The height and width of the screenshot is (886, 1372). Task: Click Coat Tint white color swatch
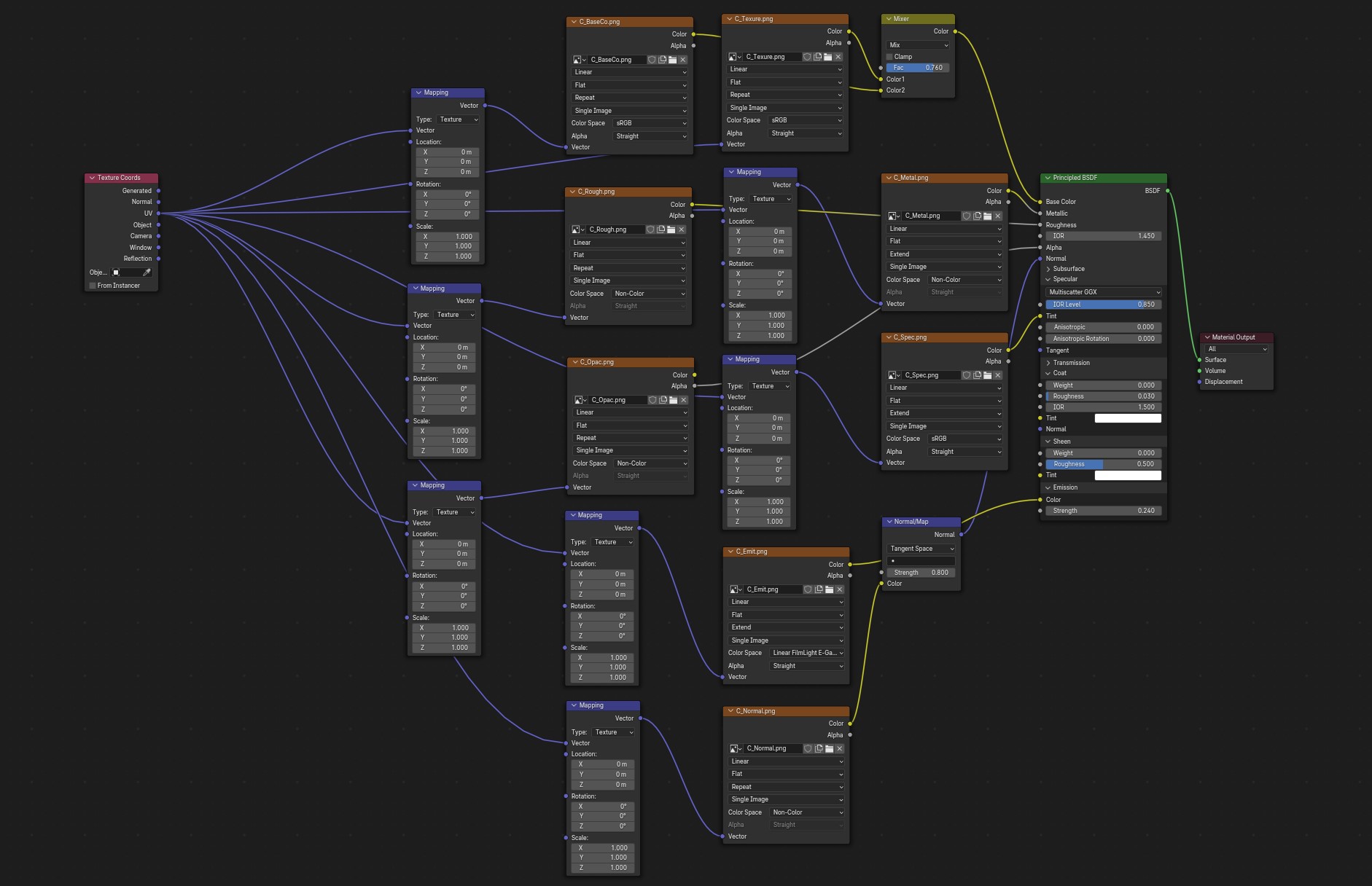[x=1128, y=418]
